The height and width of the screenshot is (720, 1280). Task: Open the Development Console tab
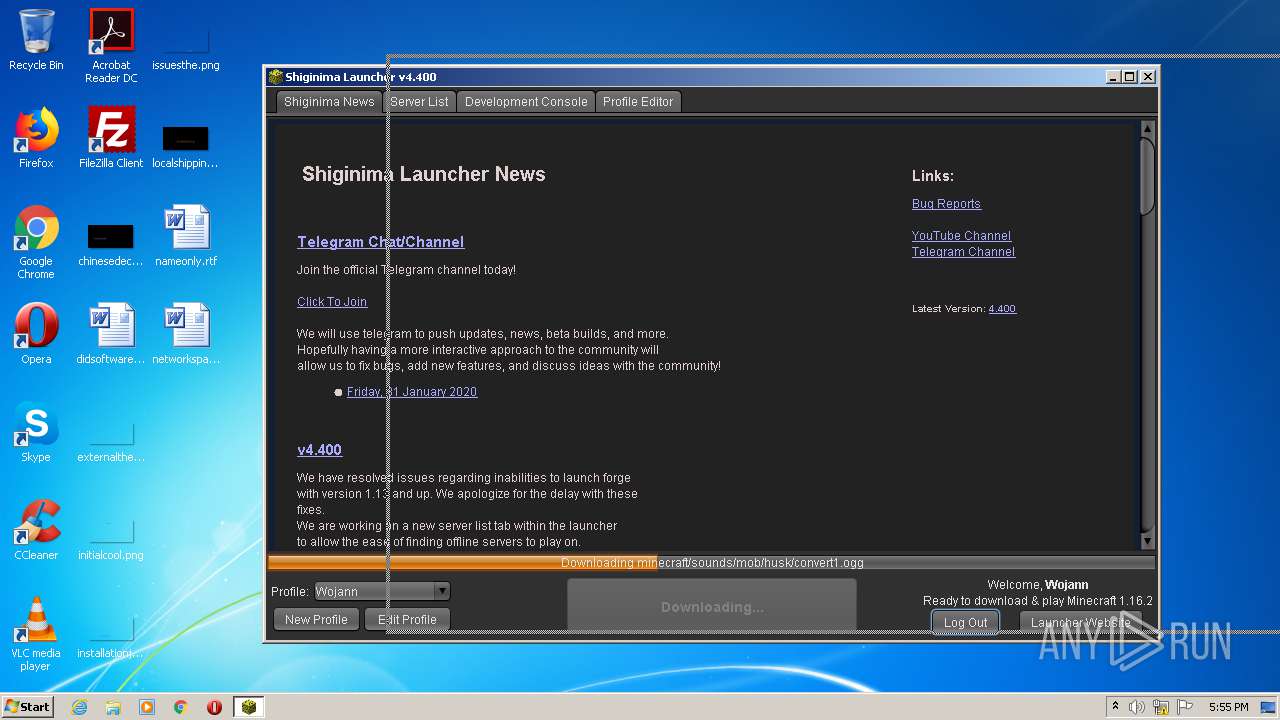click(526, 101)
